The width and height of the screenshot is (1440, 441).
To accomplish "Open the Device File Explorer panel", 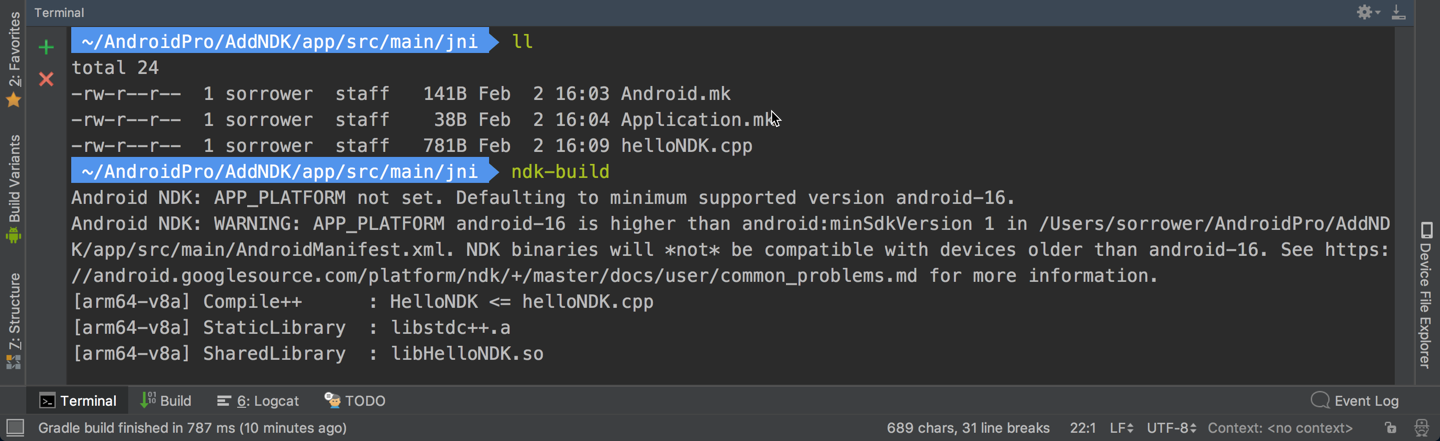I will coord(1426,295).
